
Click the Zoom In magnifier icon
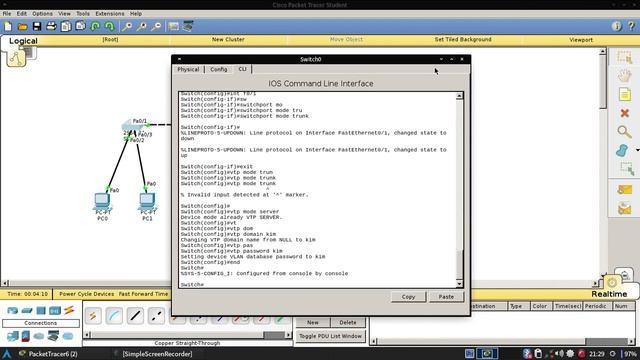127,27
